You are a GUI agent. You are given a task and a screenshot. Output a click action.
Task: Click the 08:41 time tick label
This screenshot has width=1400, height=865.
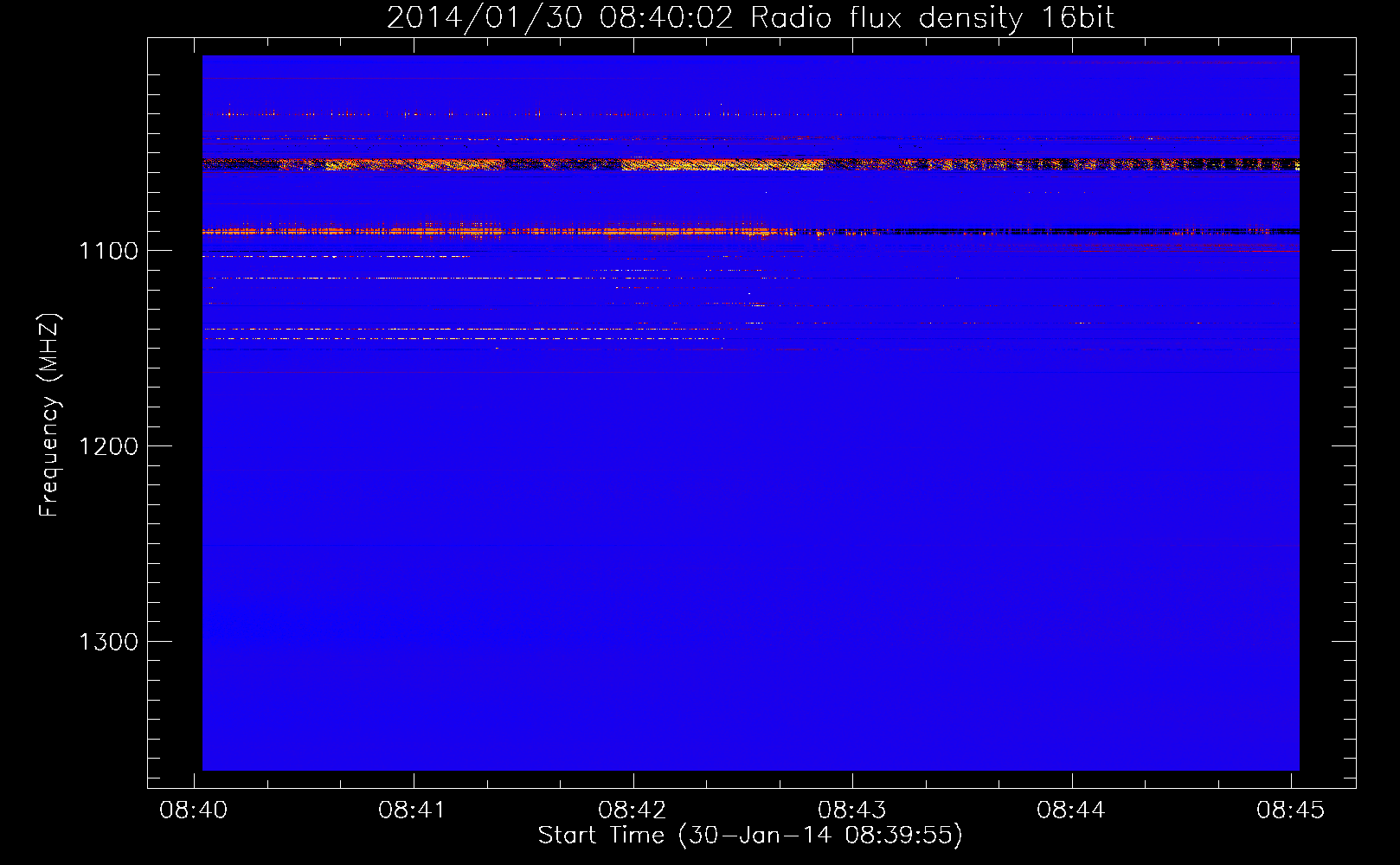[413, 811]
